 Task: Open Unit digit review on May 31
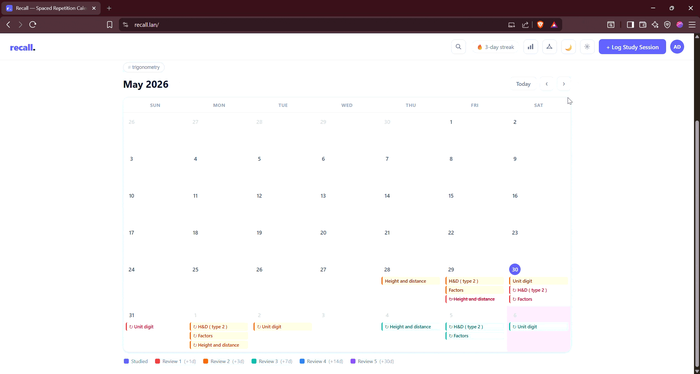coord(155,327)
